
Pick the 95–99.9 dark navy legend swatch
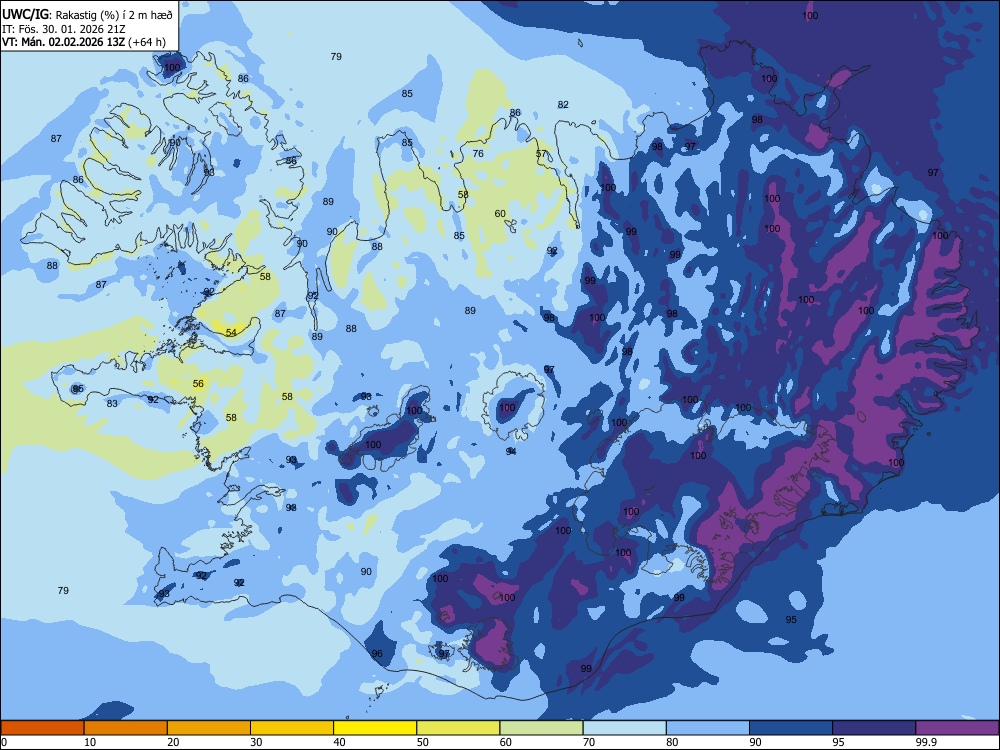pyautogui.click(x=874, y=728)
